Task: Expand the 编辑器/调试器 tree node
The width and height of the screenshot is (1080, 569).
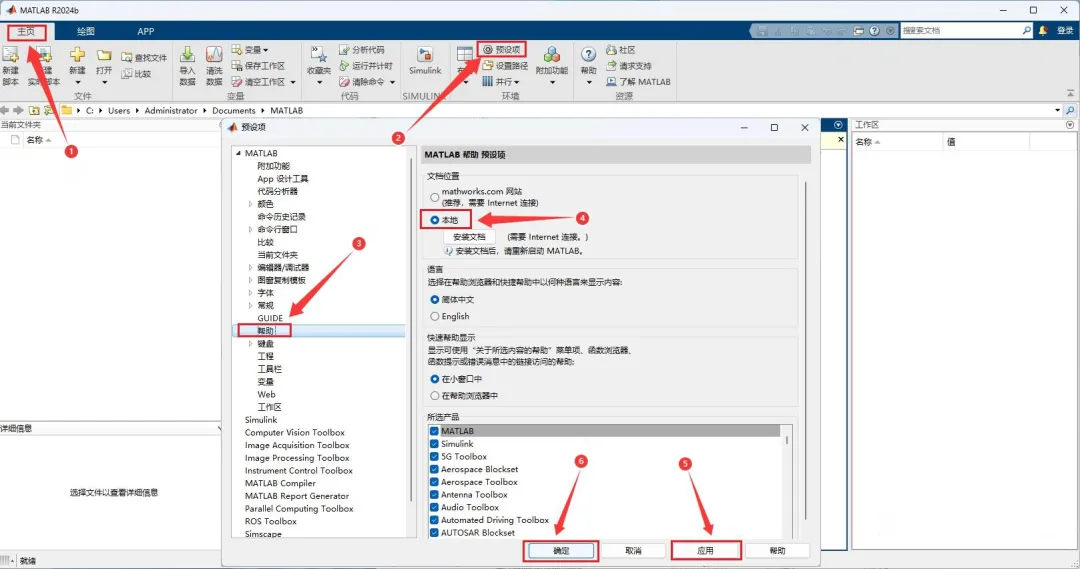Action: click(x=251, y=267)
